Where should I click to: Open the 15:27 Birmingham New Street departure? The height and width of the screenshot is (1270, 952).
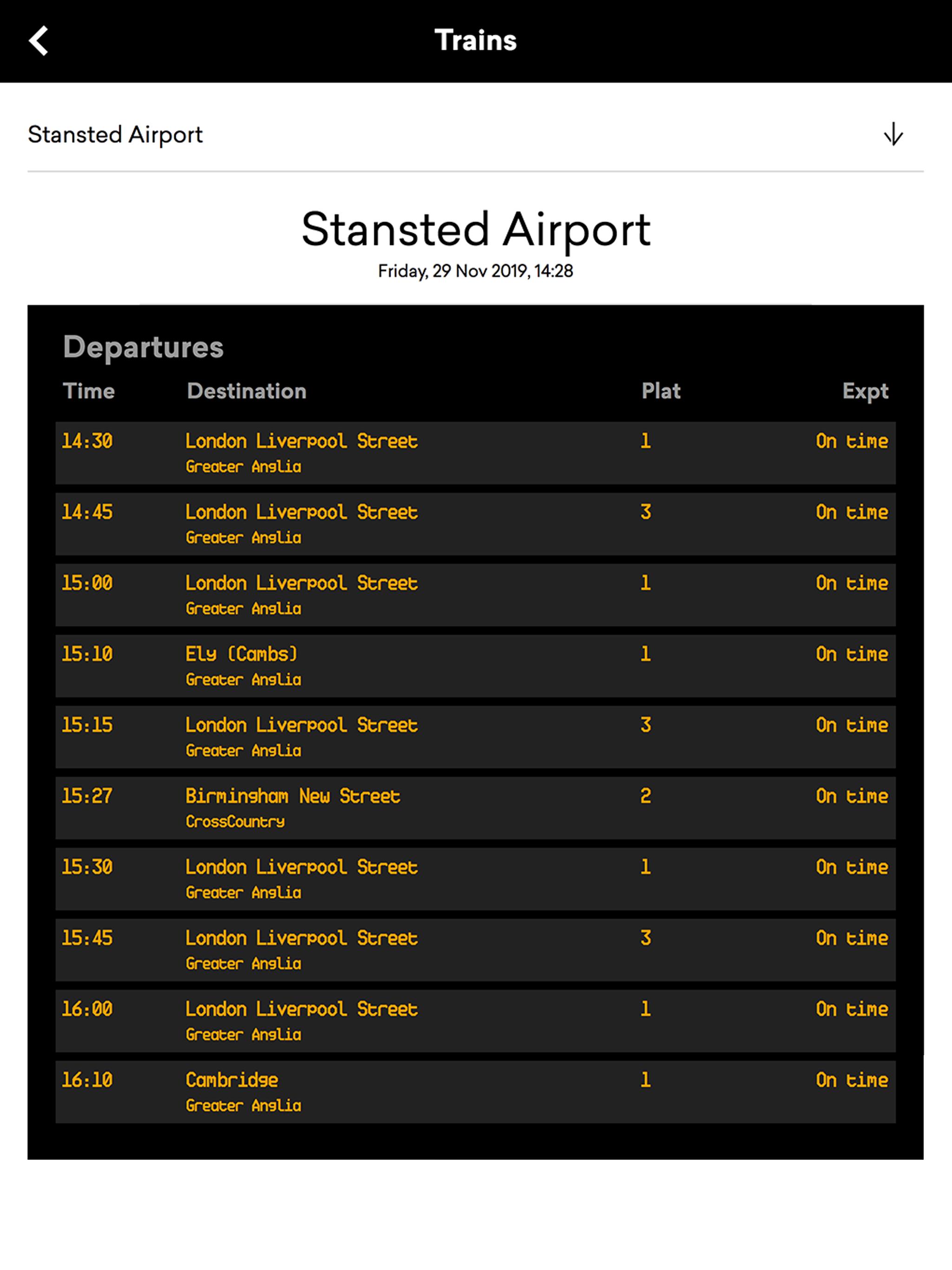coord(475,808)
